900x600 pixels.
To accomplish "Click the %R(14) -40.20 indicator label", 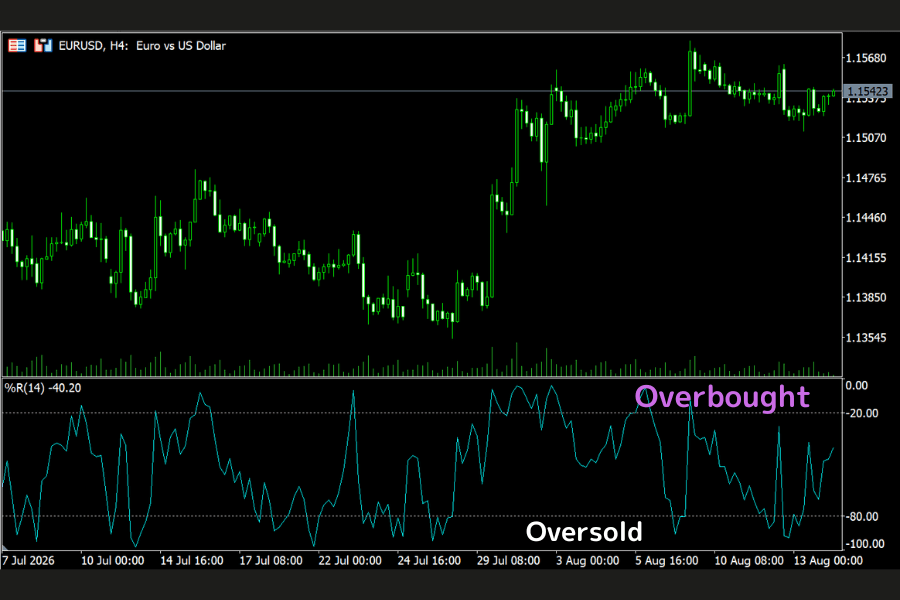I will point(43,388).
